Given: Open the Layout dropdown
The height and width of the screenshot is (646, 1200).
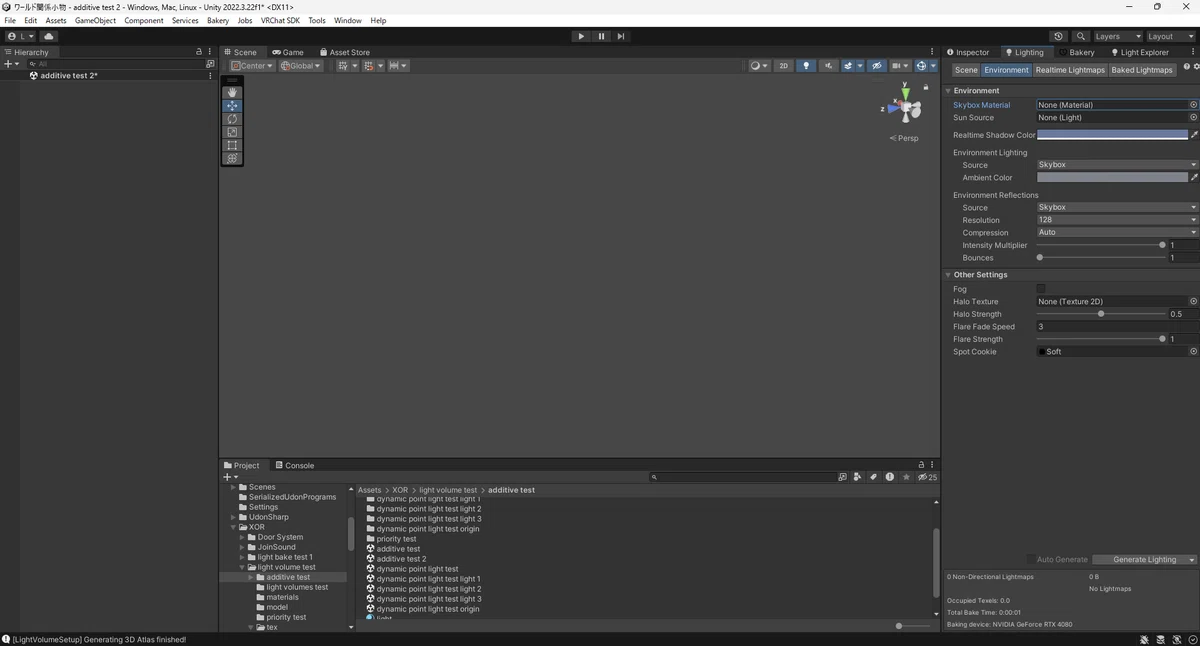Looking at the screenshot, I should pos(1170,36).
